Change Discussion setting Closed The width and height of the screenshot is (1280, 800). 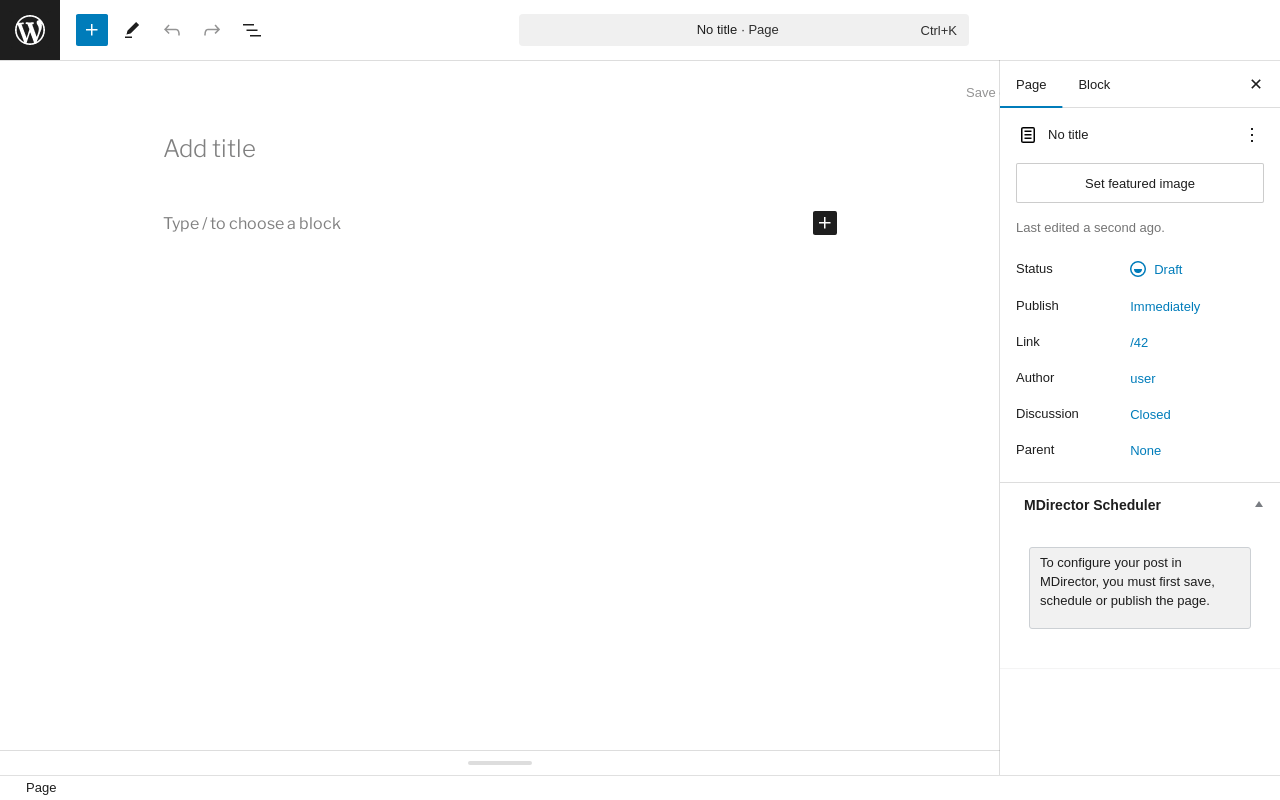[x=1150, y=414]
